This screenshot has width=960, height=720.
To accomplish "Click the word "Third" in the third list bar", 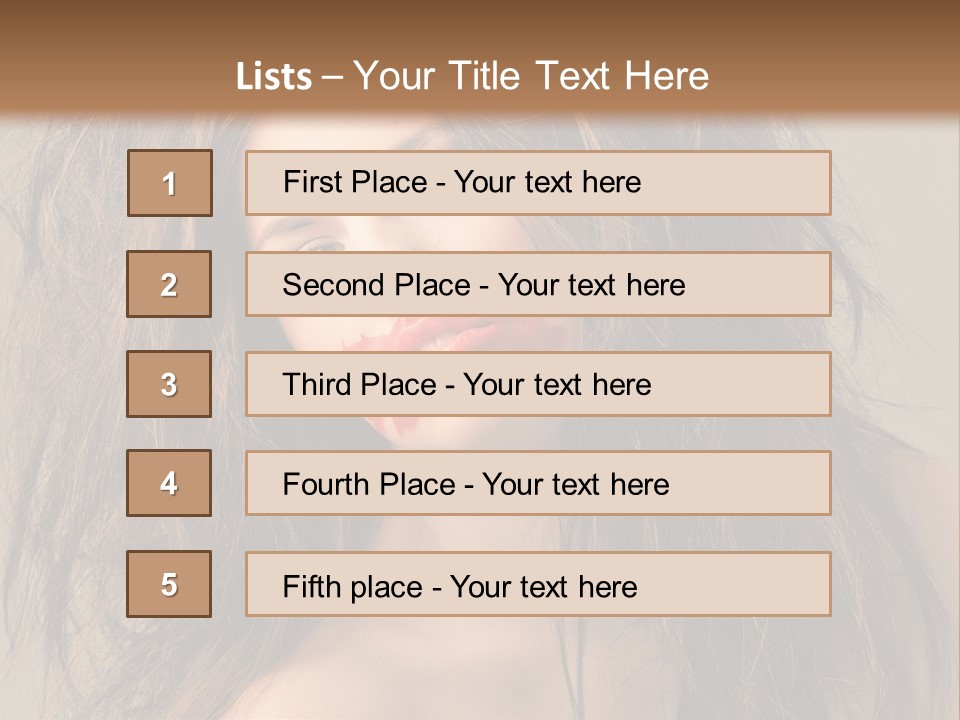I will [315, 385].
